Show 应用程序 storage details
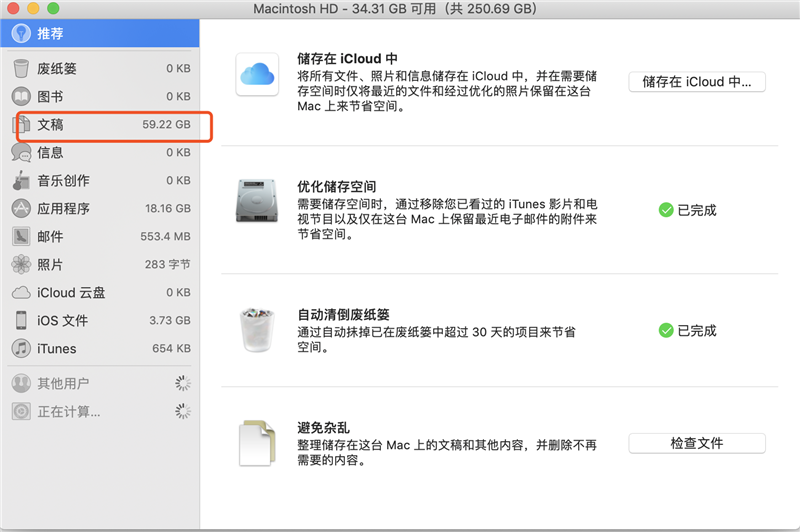800x532 pixels. pos(100,208)
